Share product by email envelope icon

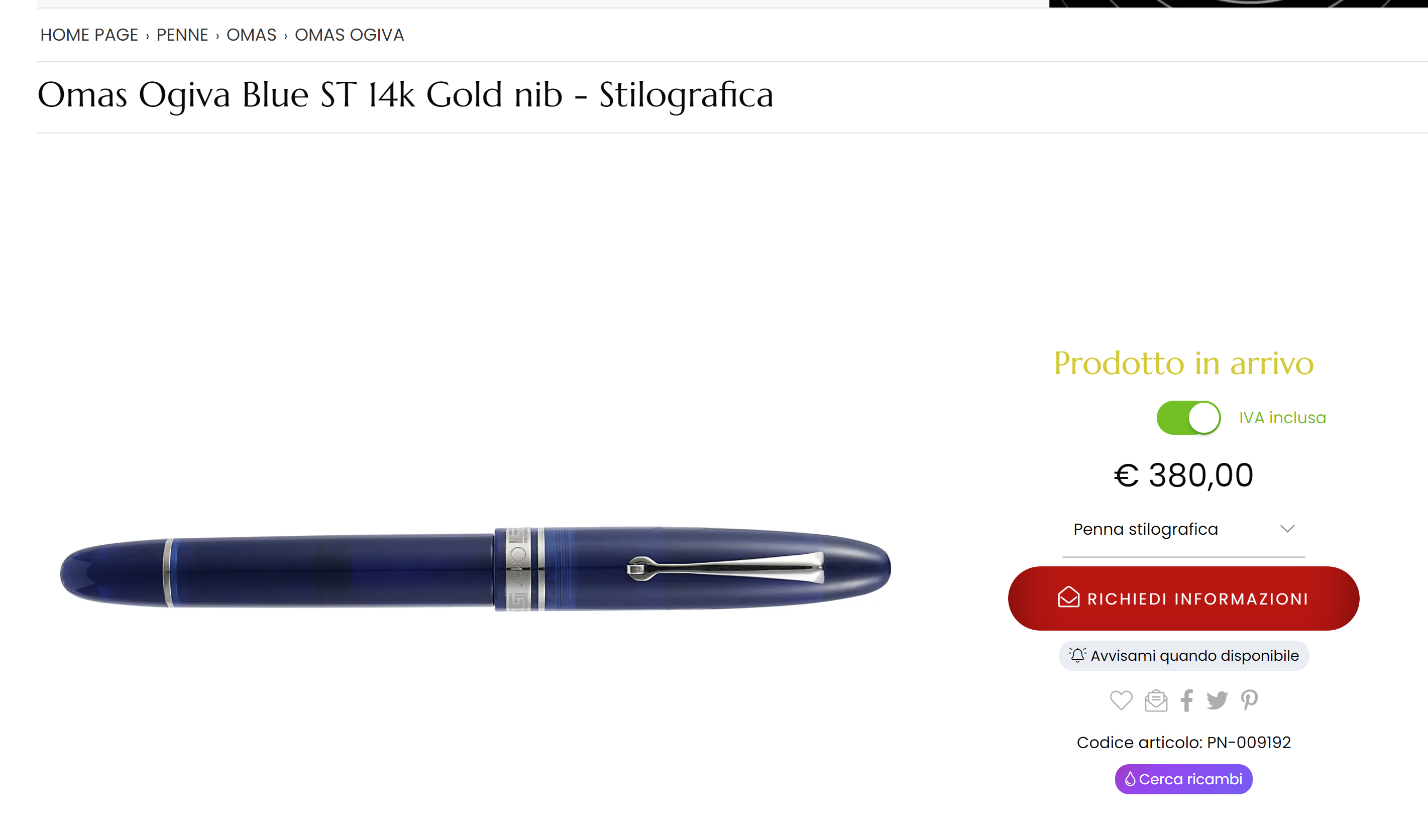[x=1155, y=700]
